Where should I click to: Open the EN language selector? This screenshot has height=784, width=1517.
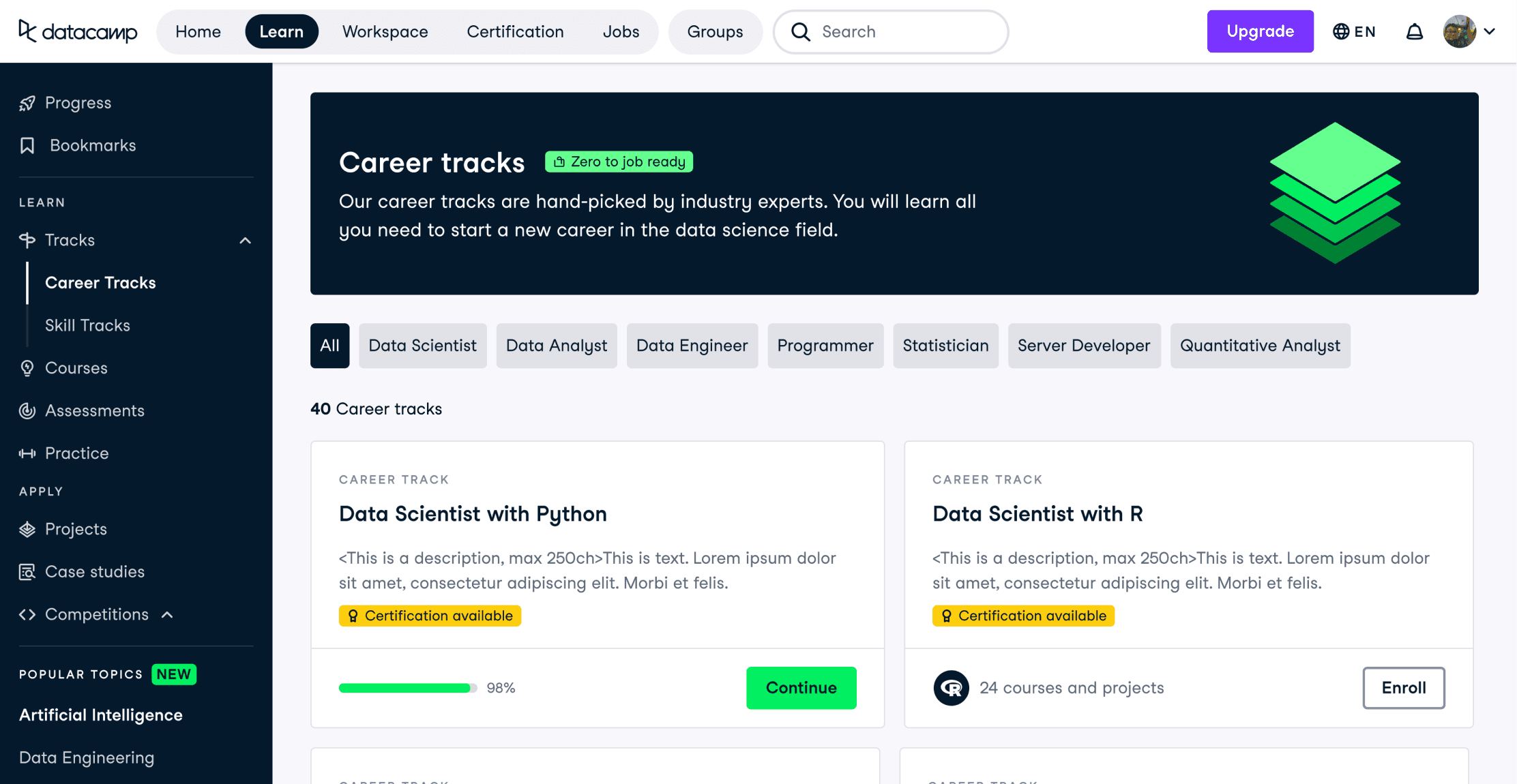[1354, 31]
